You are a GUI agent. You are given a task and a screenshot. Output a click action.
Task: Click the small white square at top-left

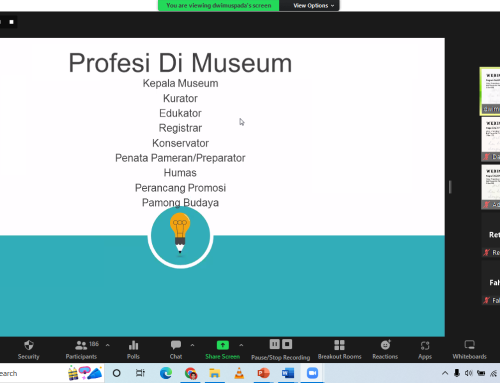tap(12, 22)
